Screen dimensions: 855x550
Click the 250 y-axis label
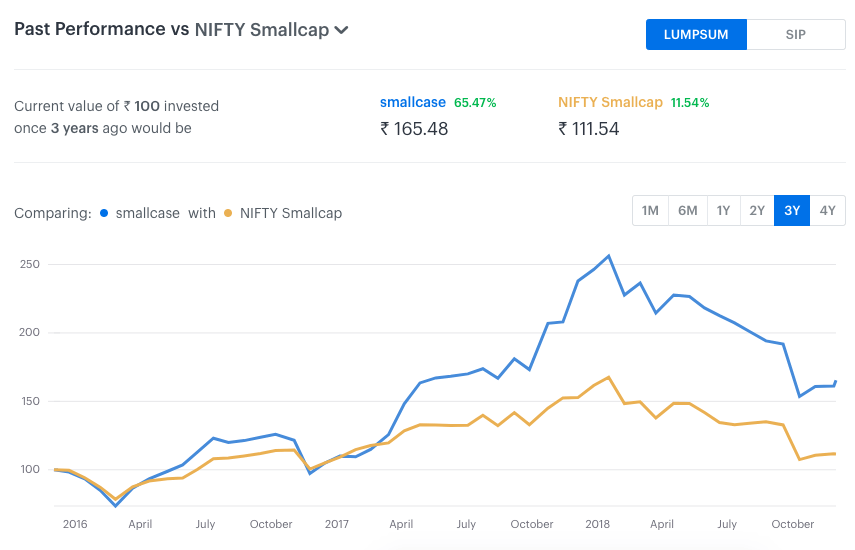tap(29, 264)
